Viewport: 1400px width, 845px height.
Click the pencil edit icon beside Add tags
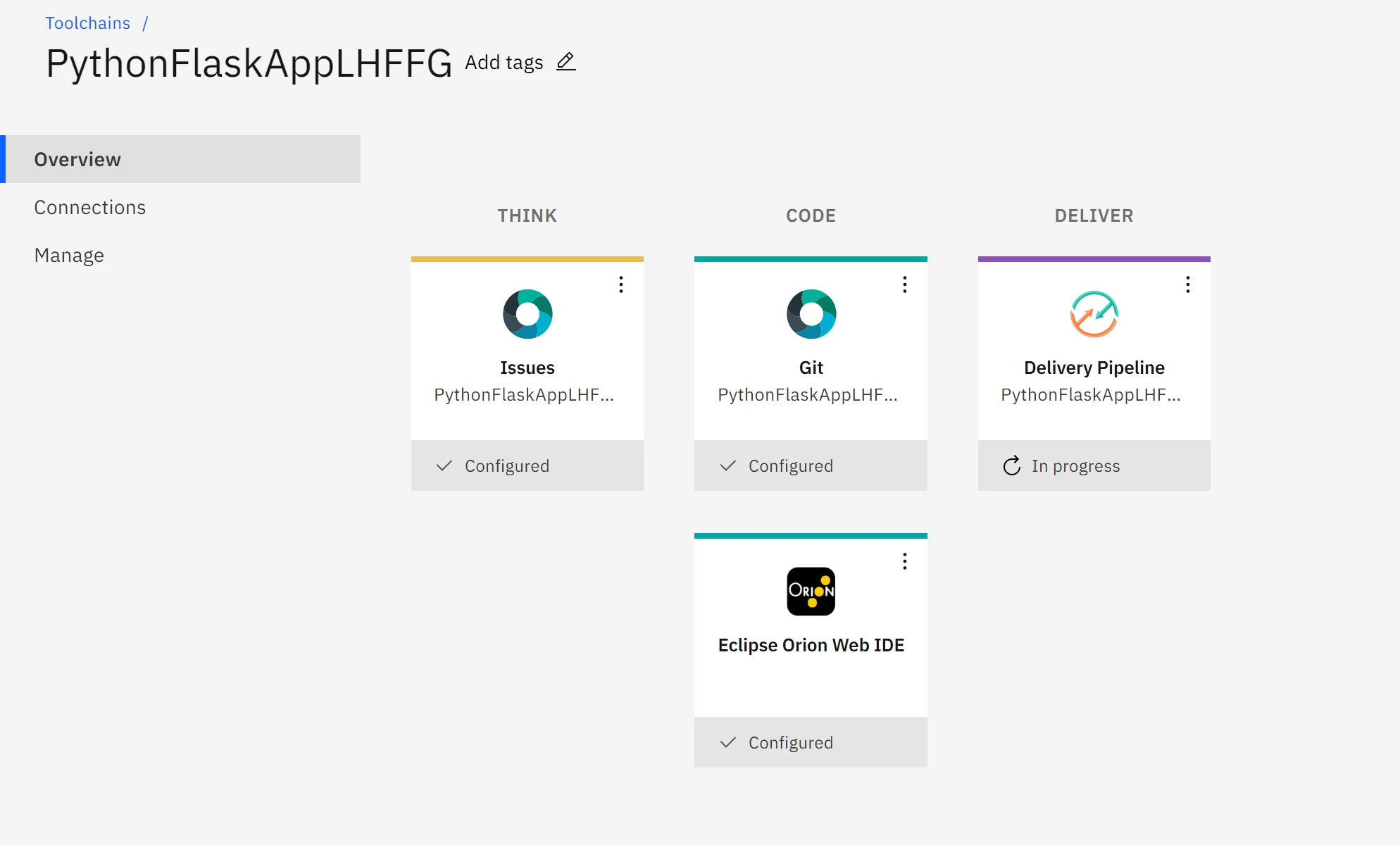(566, 62)
